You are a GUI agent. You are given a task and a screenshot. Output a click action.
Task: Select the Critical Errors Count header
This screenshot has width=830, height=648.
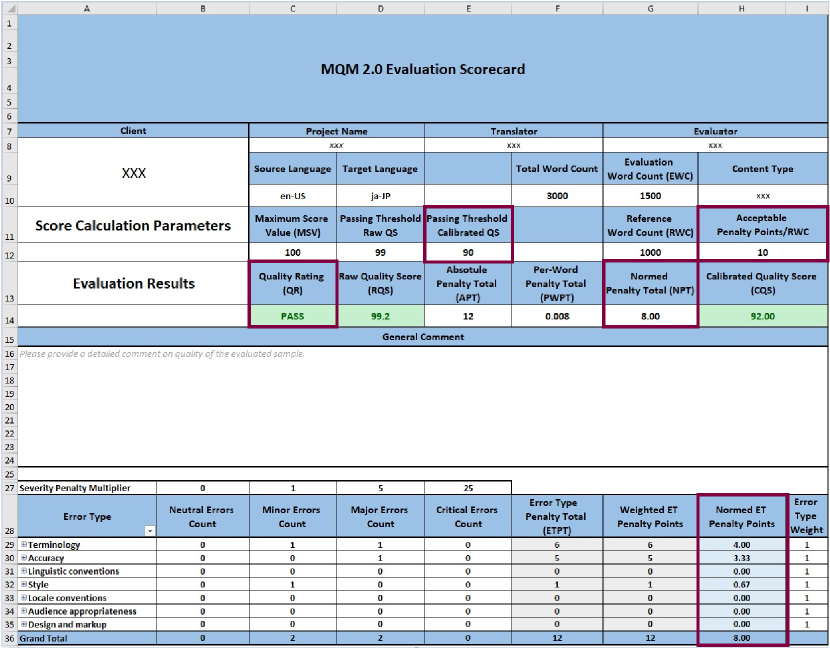pyautogui.click(x=468, y=516)
